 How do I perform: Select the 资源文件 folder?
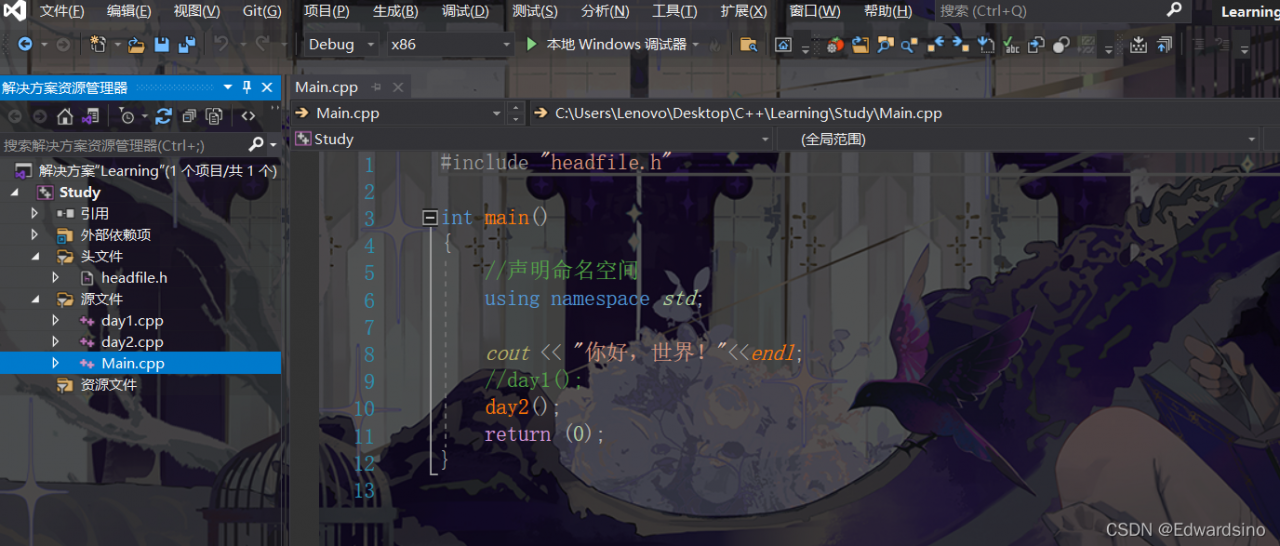[x=108, y=385]
